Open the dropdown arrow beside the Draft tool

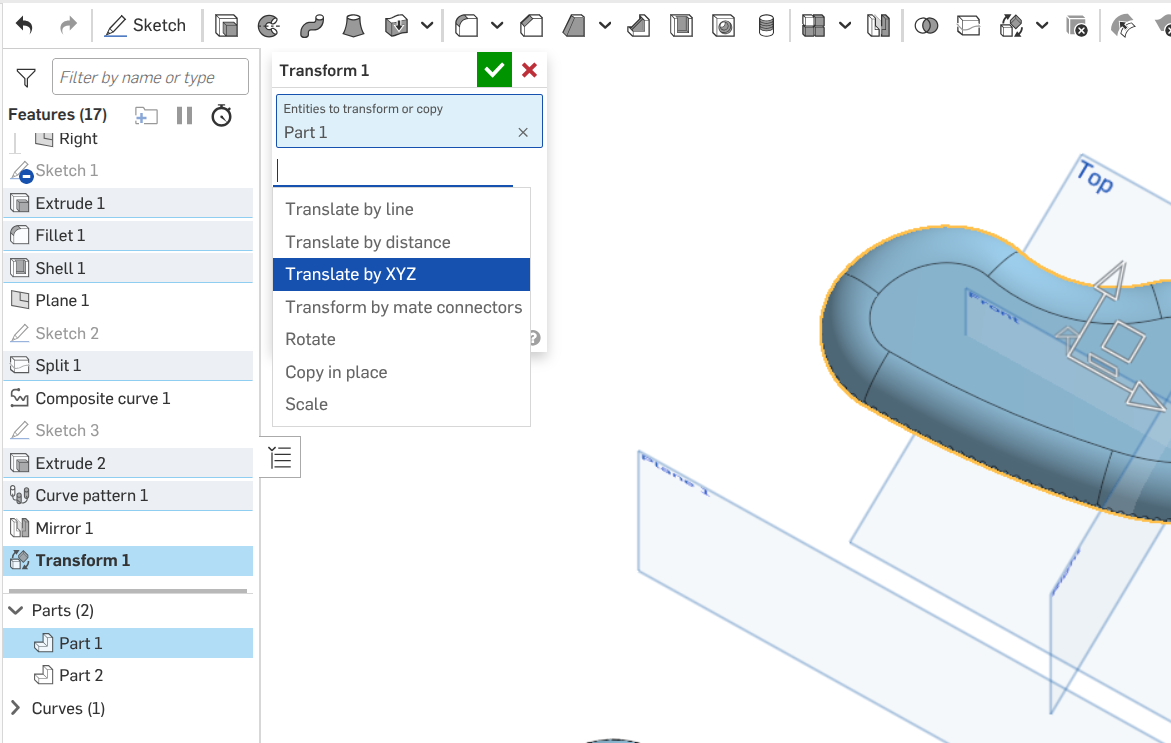pos(605,26)
